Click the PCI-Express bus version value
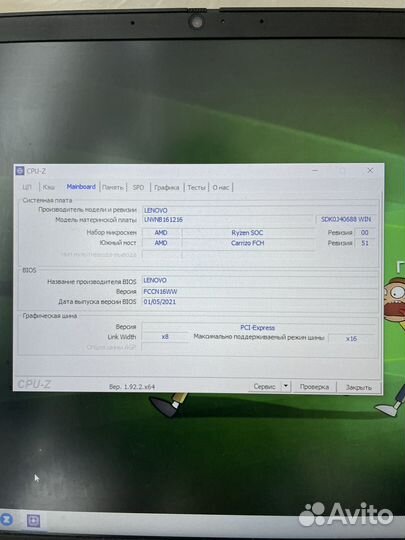 click(258, 328)
